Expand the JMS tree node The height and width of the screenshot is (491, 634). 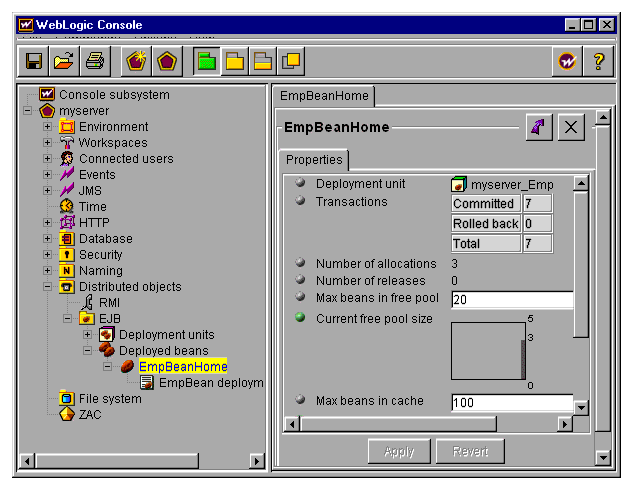(47, 190)
